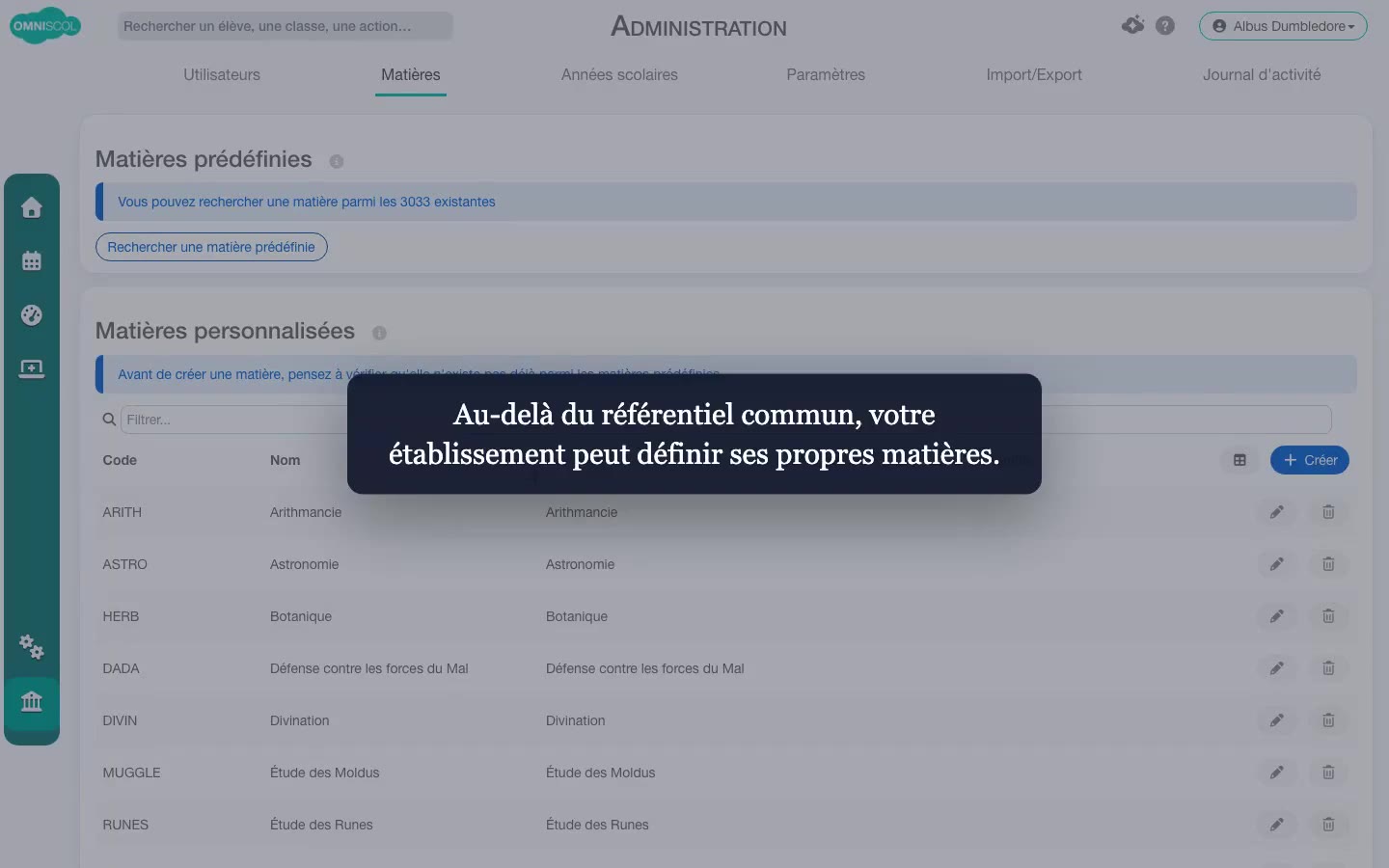This screenshot has width=1389, height=868.
Task: Click the HERB code cell
Action: click(x=121, y=616)
